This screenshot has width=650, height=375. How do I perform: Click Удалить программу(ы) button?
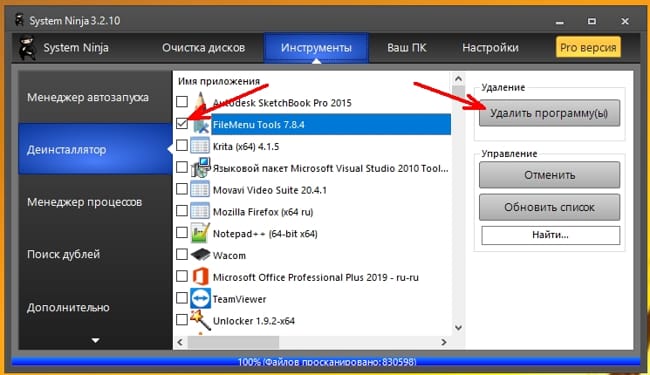549,113
